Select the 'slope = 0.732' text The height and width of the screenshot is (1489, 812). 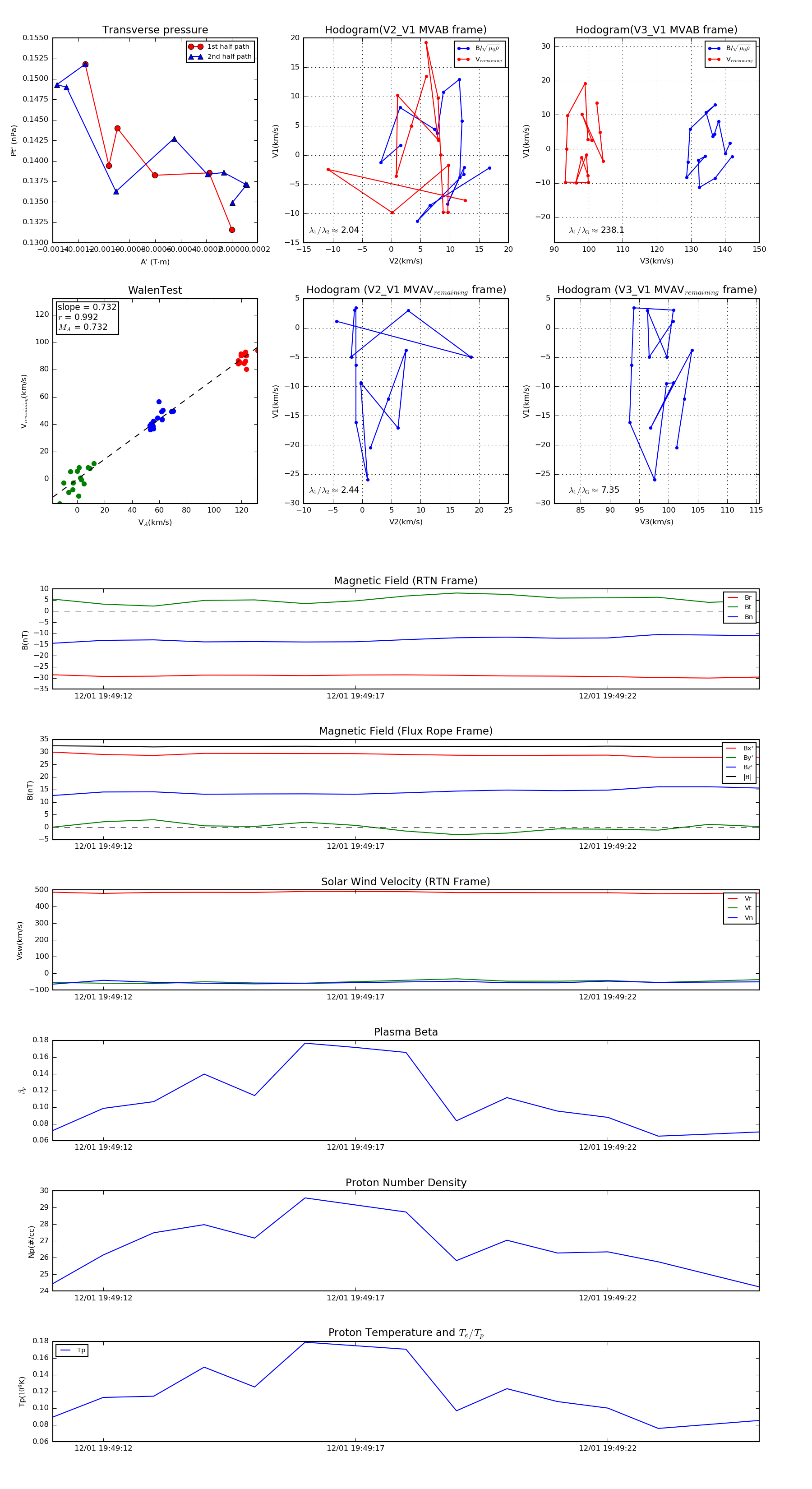point(87,307)
